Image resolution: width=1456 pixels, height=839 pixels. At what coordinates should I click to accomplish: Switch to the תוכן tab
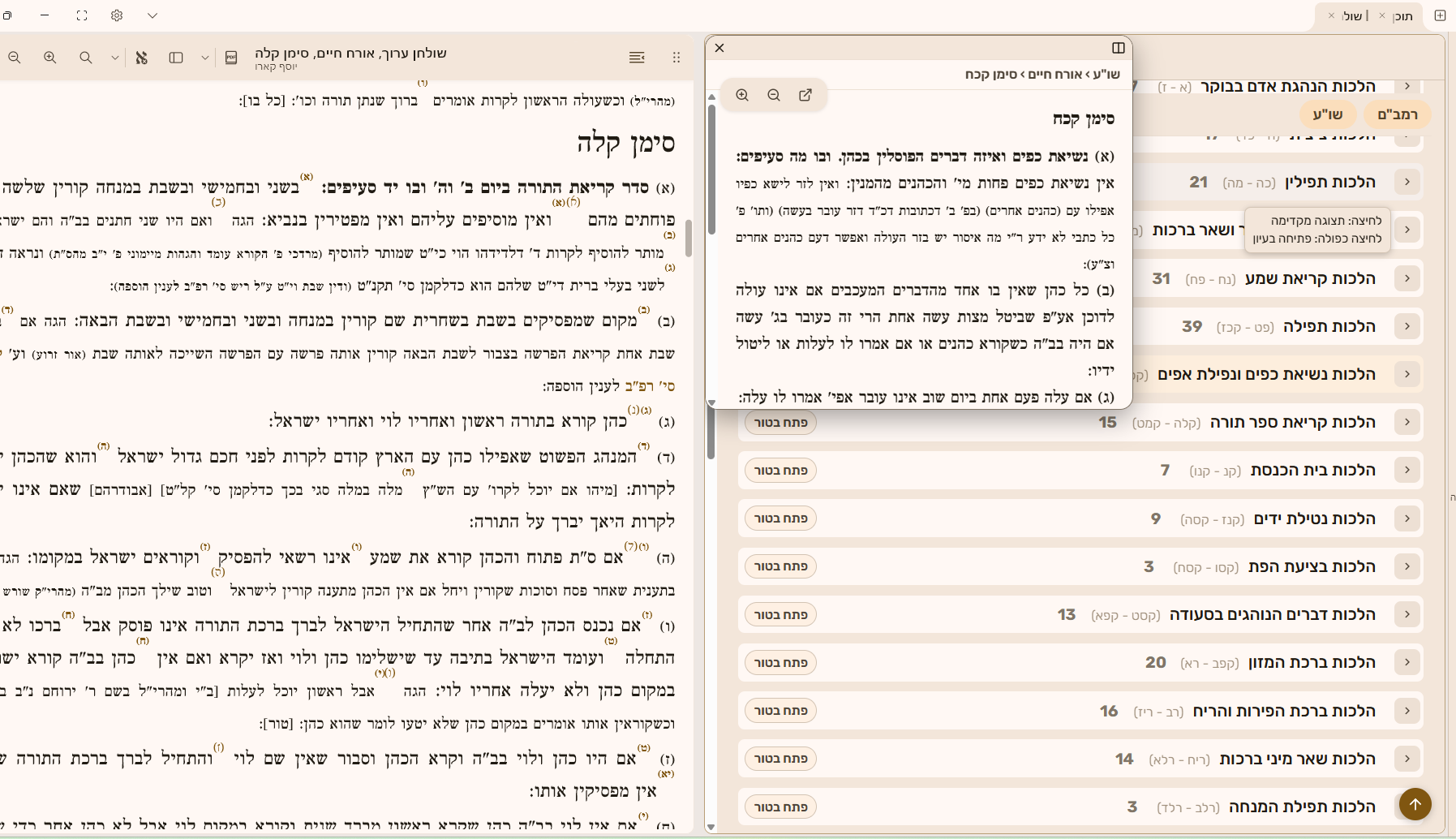pos(1402,16)
